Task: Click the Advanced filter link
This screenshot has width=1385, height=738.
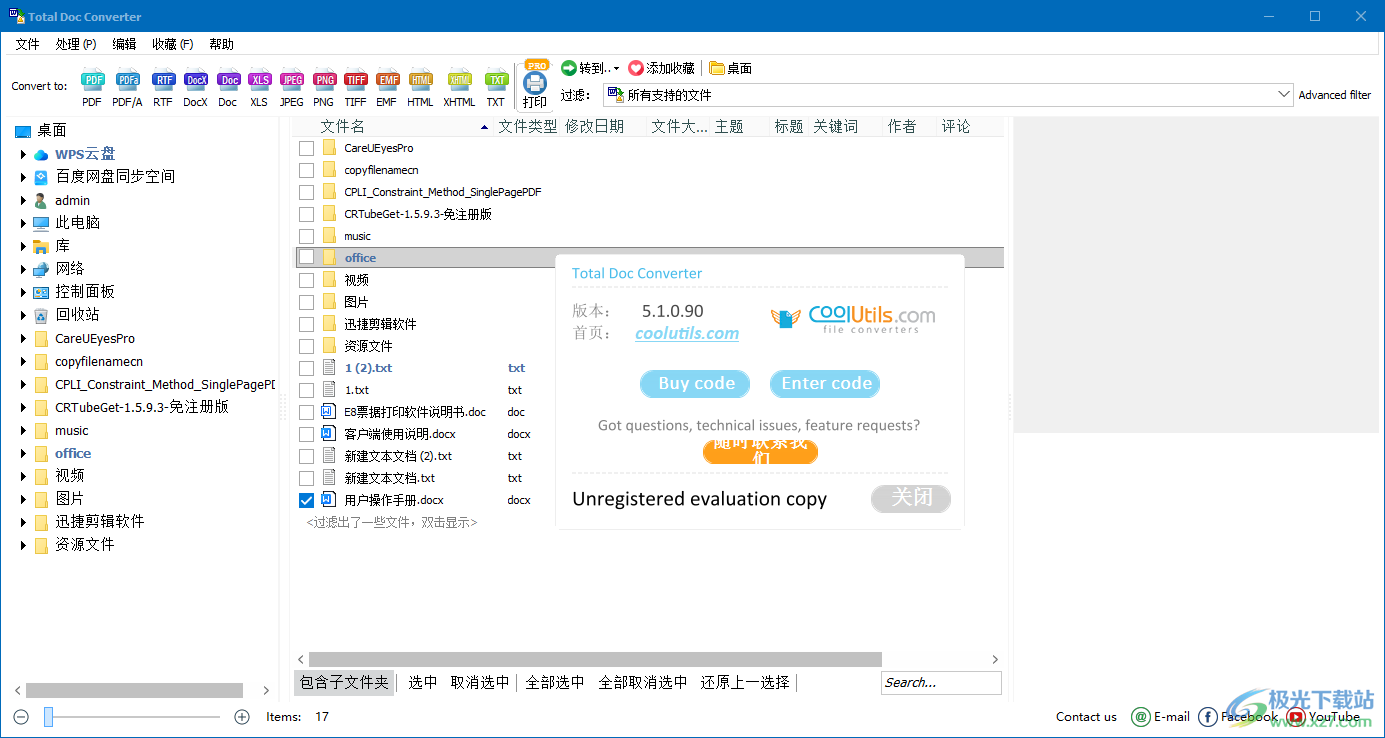Action: click(1335, 95)
